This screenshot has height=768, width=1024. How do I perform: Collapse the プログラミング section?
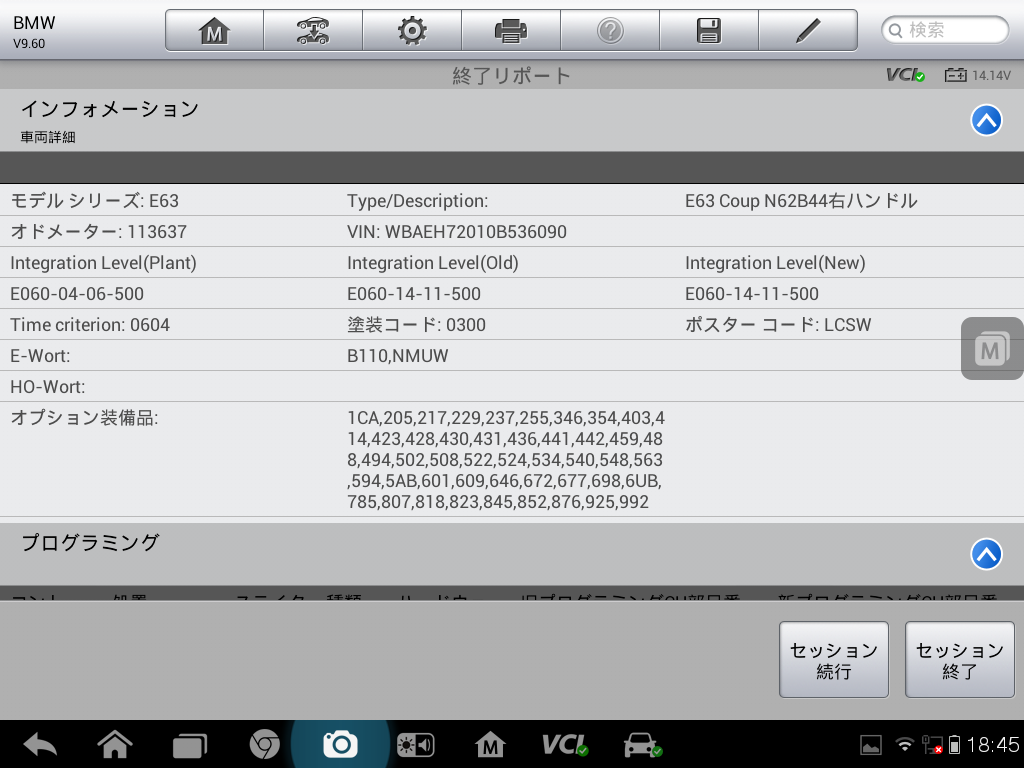(986, 554)
